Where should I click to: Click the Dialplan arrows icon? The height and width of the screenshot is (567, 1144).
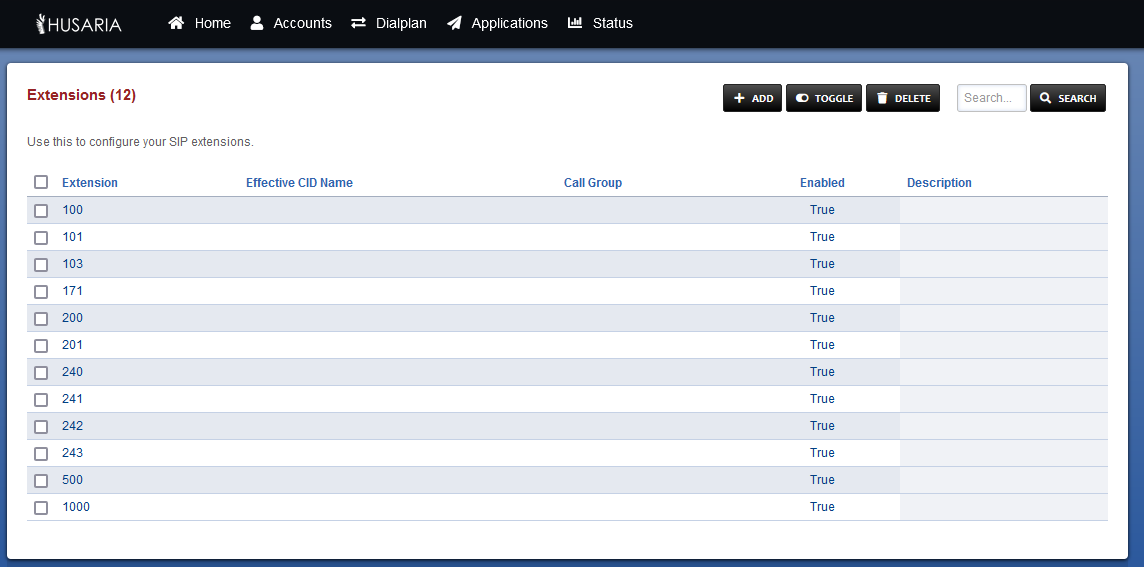click(358, 23)
